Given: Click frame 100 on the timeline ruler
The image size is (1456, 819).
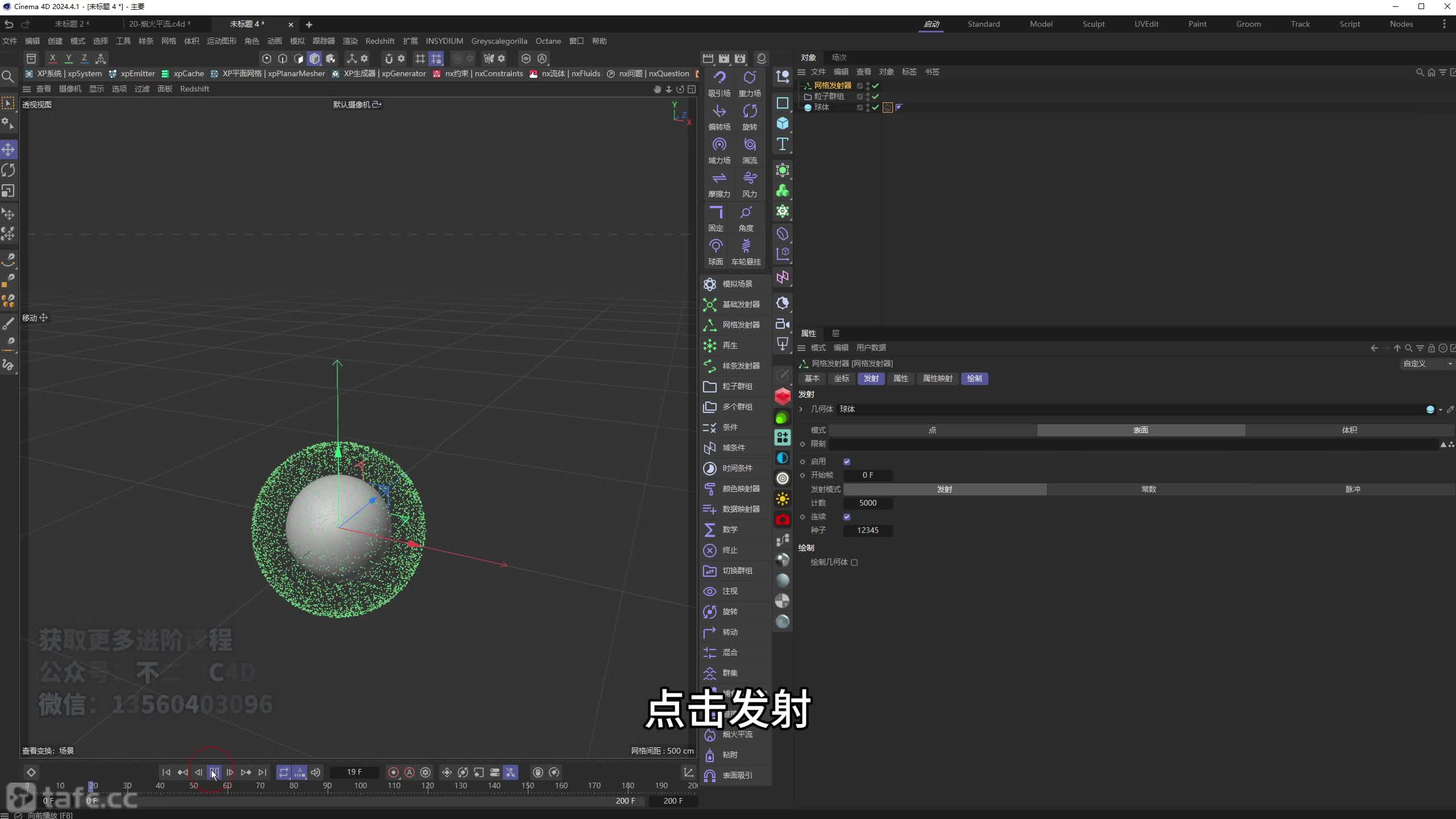Looking at the screenshot, I should [x=361, y=786].
